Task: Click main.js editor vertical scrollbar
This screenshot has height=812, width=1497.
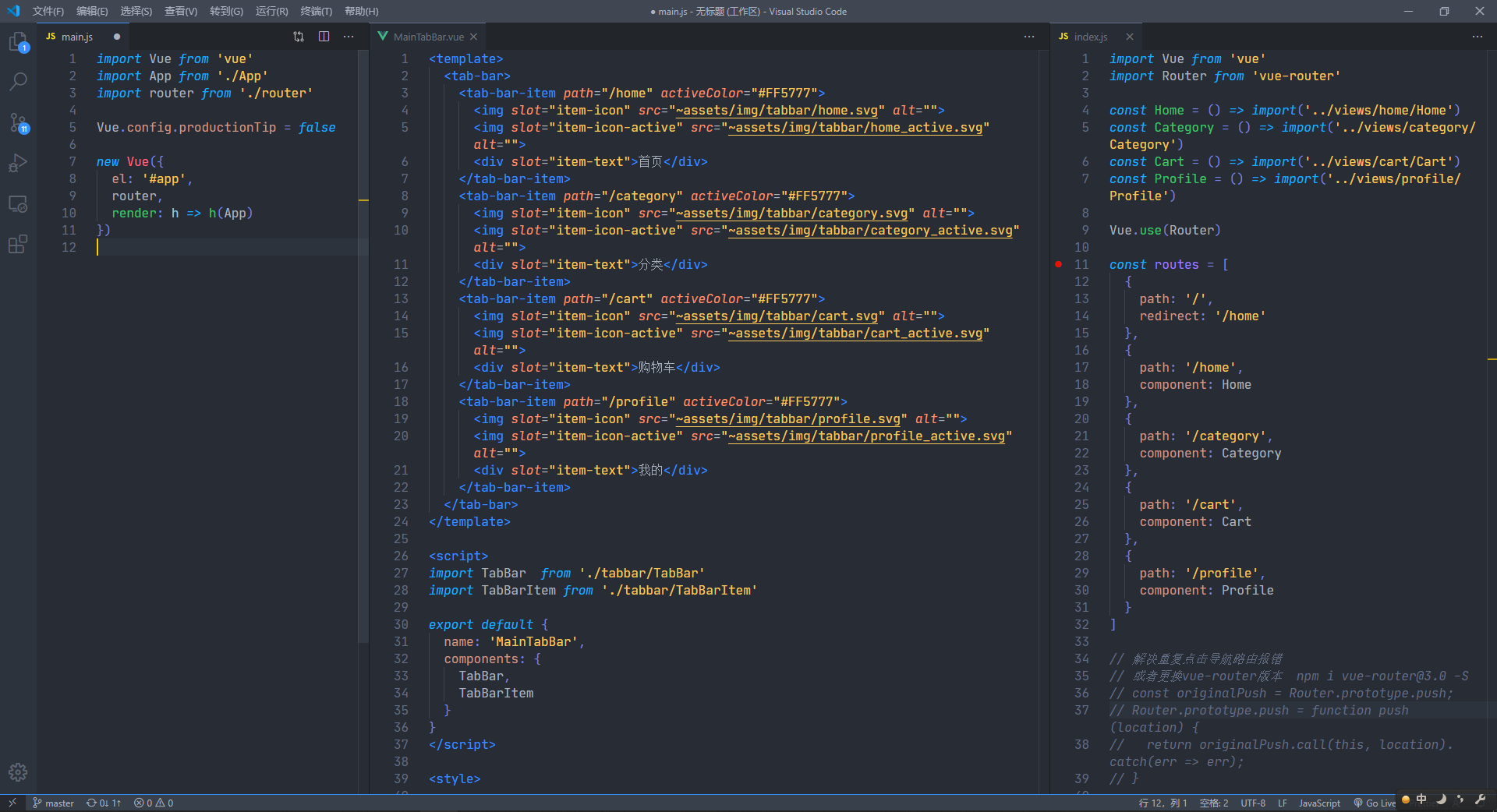Action: (363, 347)
